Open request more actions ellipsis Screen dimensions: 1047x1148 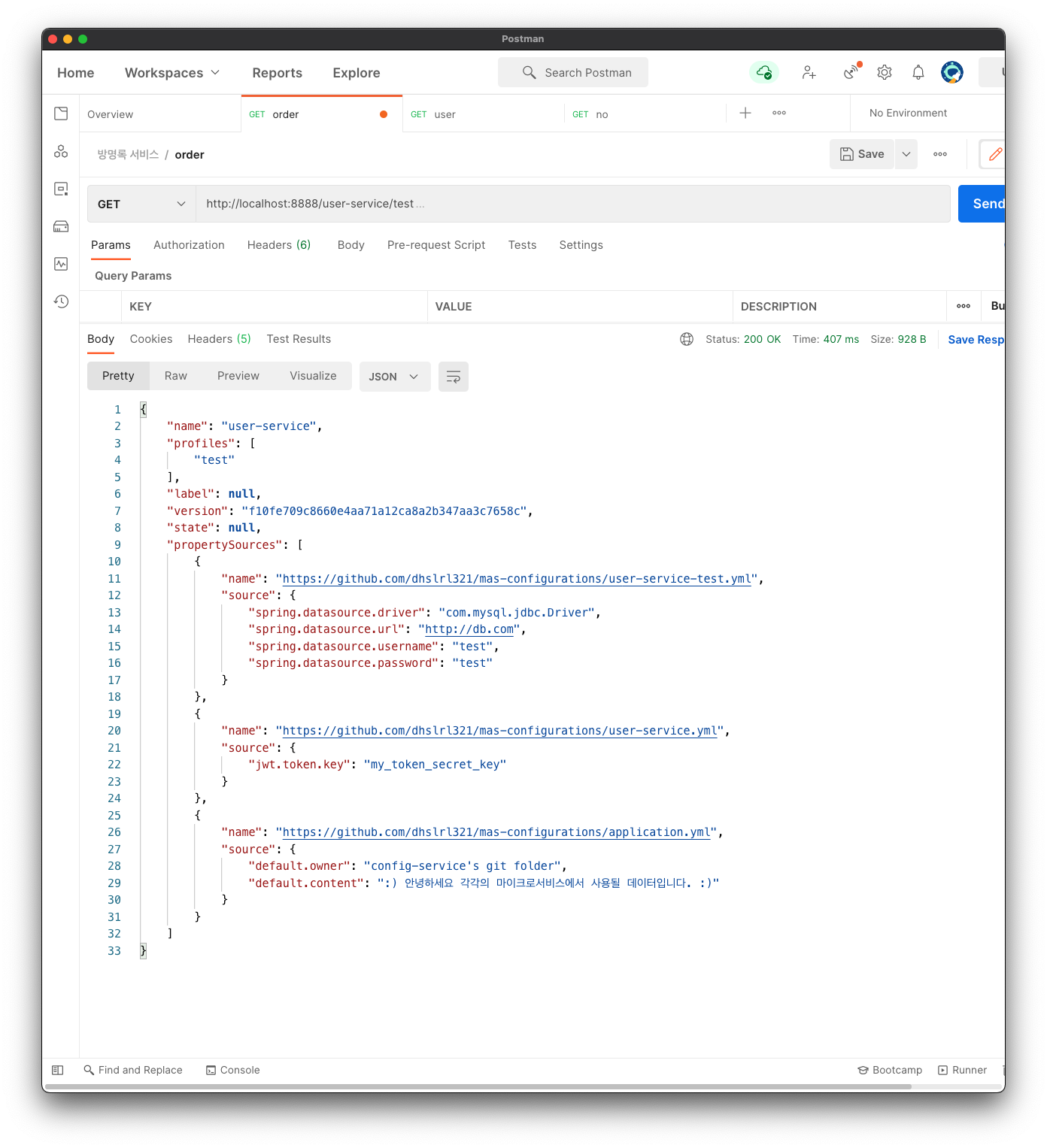[940, 154]
